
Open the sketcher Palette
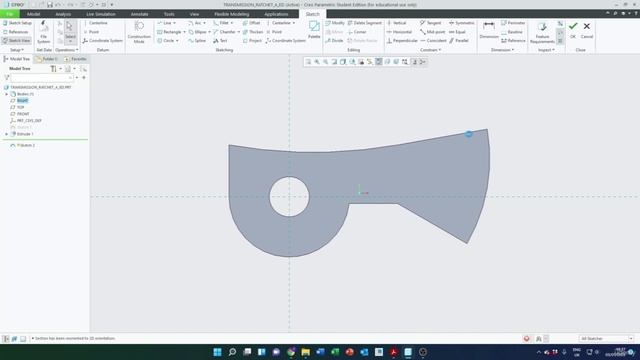point(314,29)
